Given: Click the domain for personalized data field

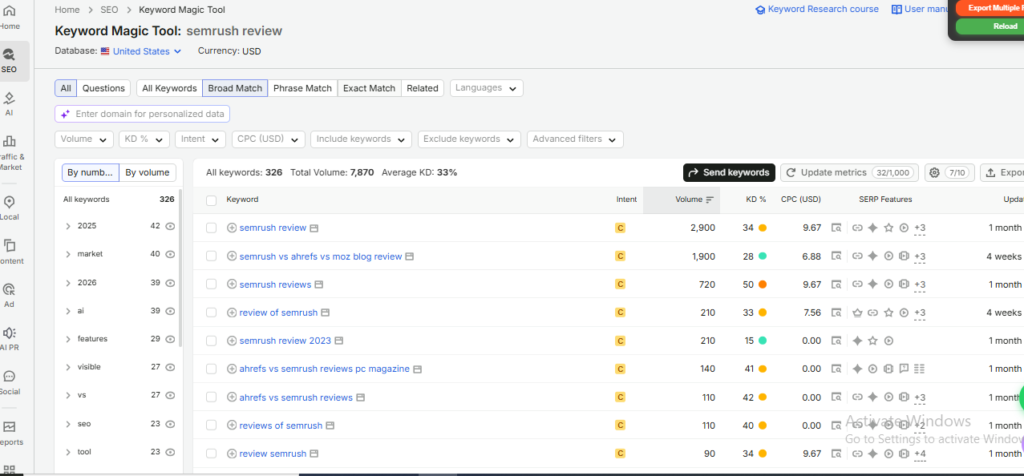Looking at the screenshot, I should (142, 114).
